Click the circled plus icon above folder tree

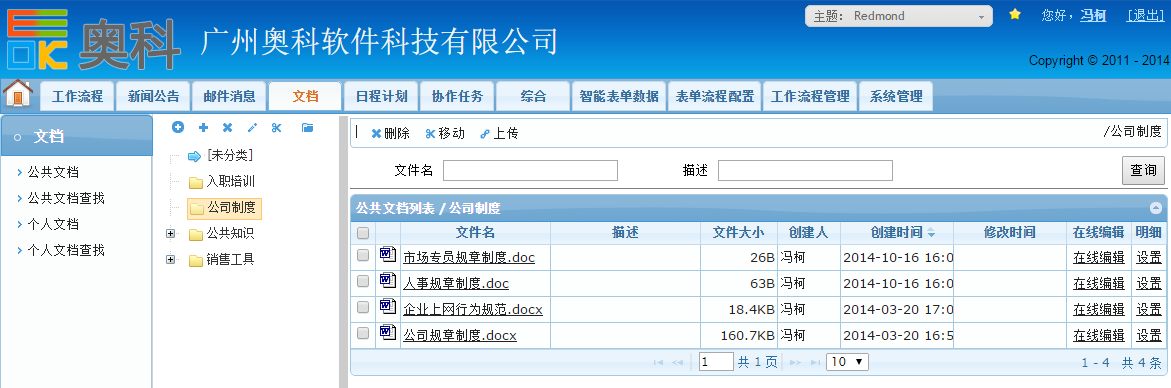[x=178, y=128]
